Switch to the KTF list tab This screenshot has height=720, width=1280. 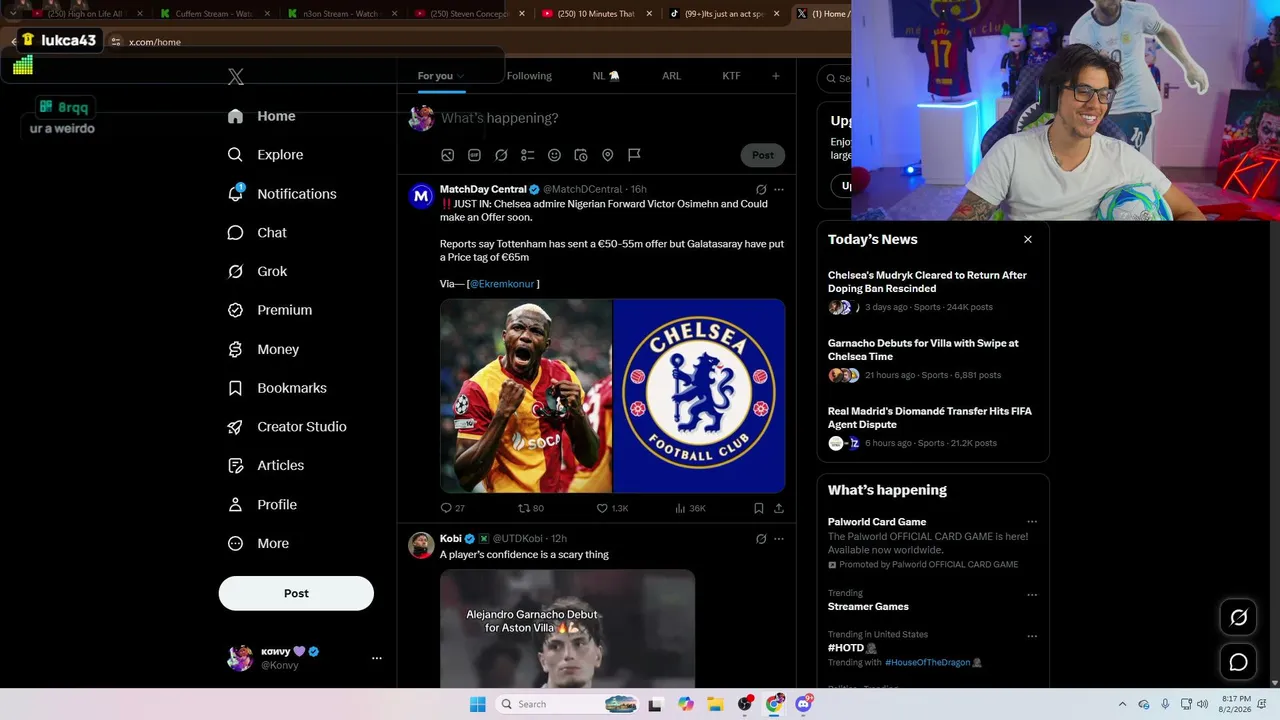731,76
